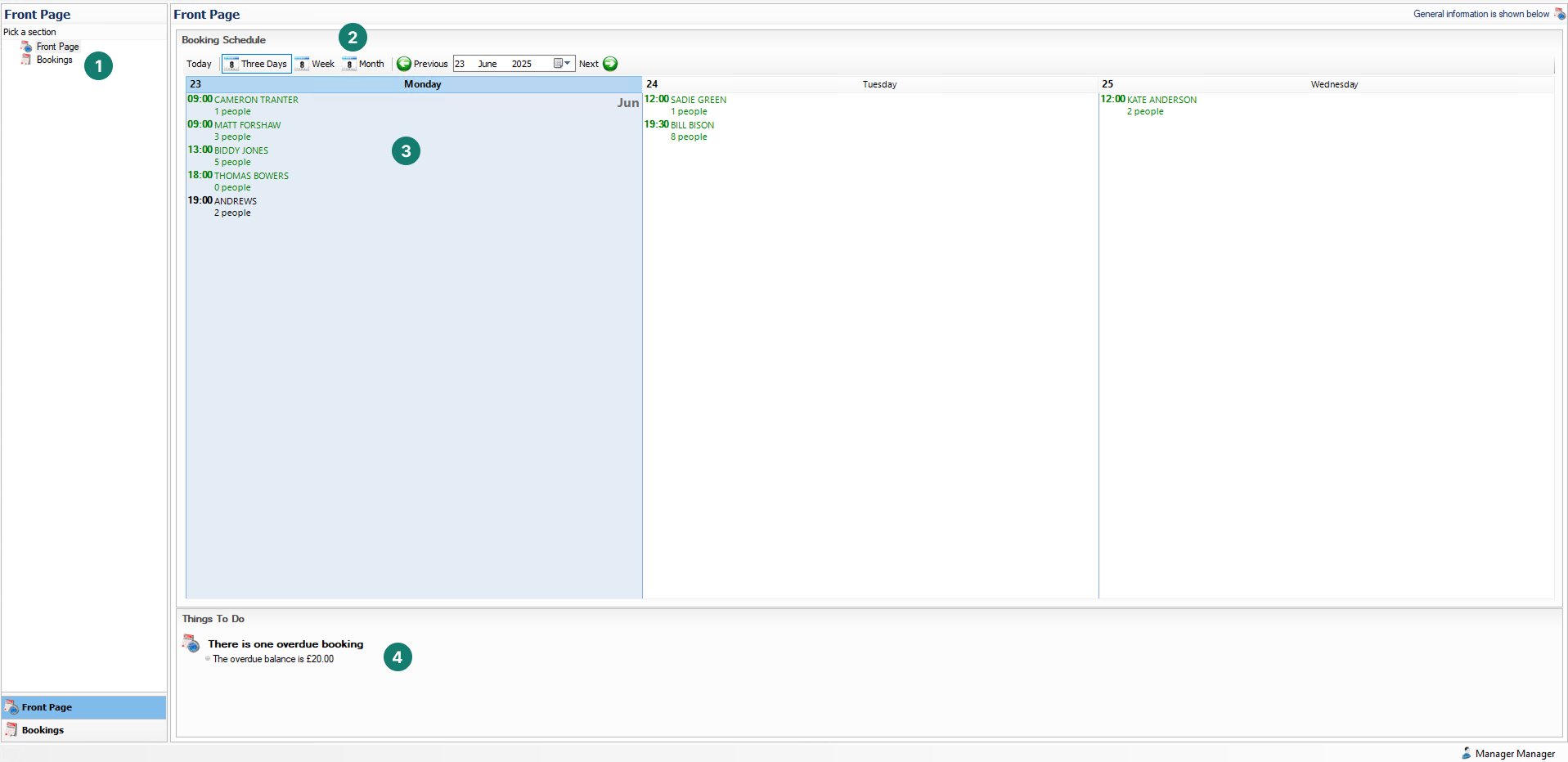
Task: Open the date picker calendar dropdown
Action: [562, 64]
